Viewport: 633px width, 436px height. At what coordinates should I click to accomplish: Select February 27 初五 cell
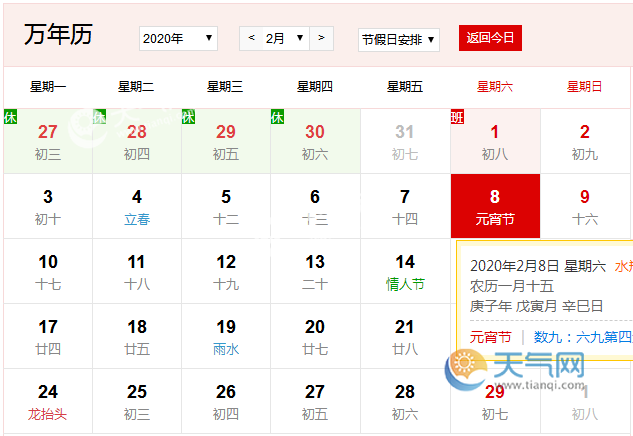tap(315, 401)
